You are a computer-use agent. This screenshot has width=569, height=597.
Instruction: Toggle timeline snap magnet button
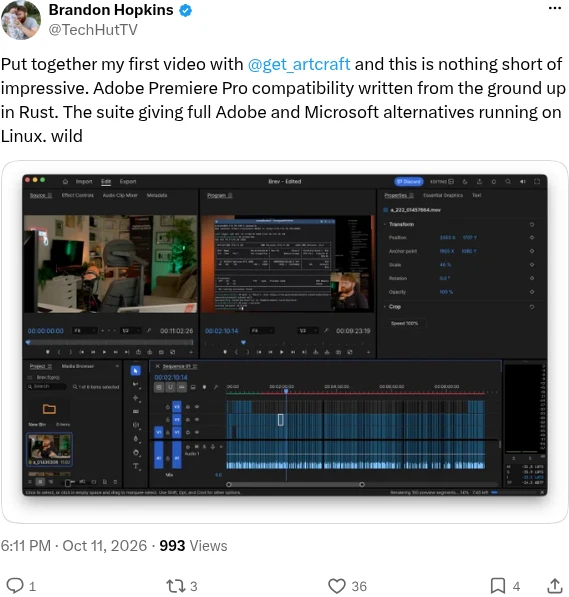171,387
